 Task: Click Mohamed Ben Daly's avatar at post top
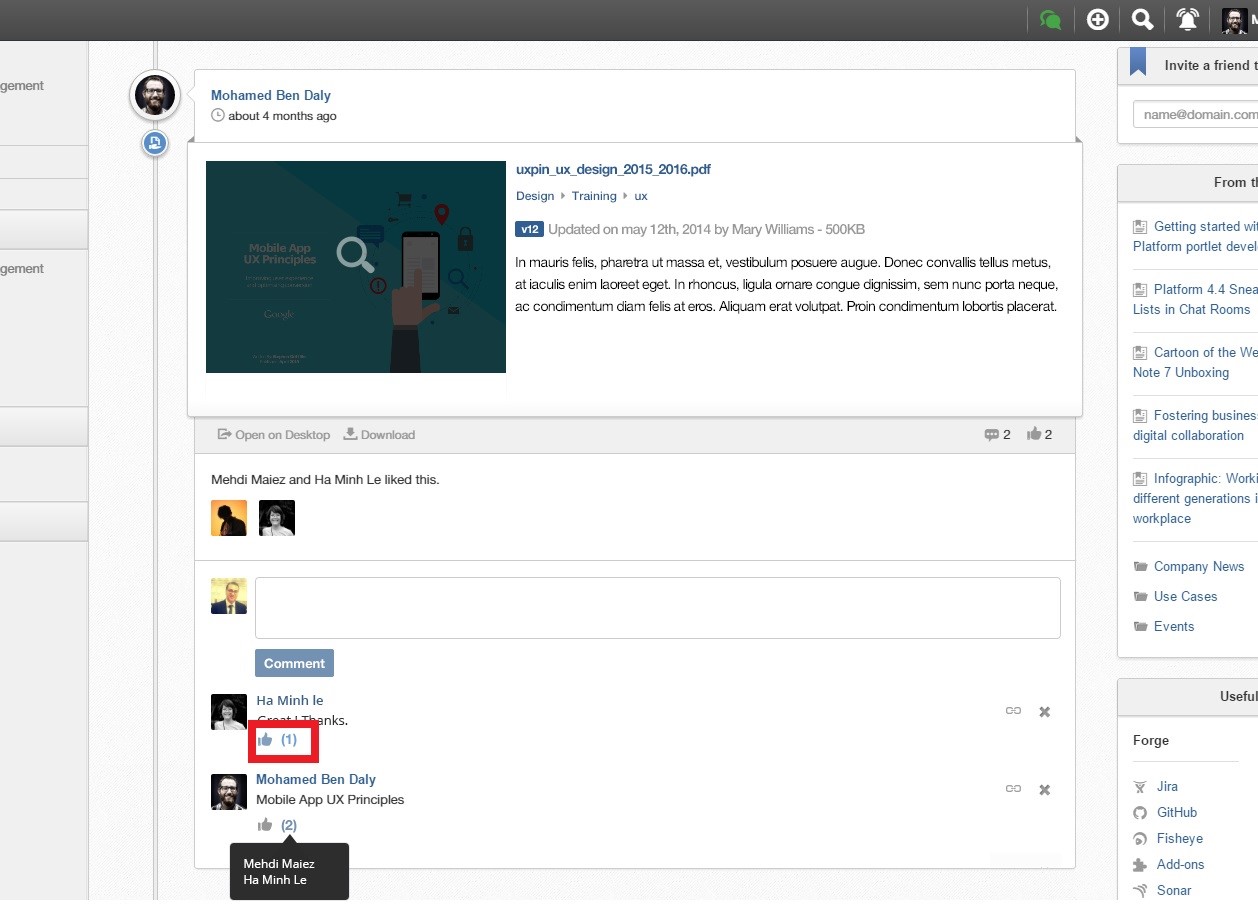coord(155,96)
